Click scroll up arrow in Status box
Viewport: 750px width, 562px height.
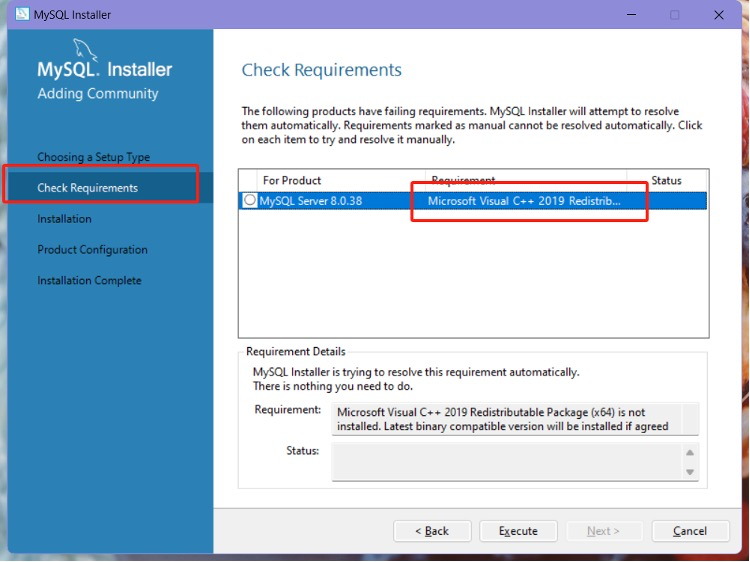[689, 452]
